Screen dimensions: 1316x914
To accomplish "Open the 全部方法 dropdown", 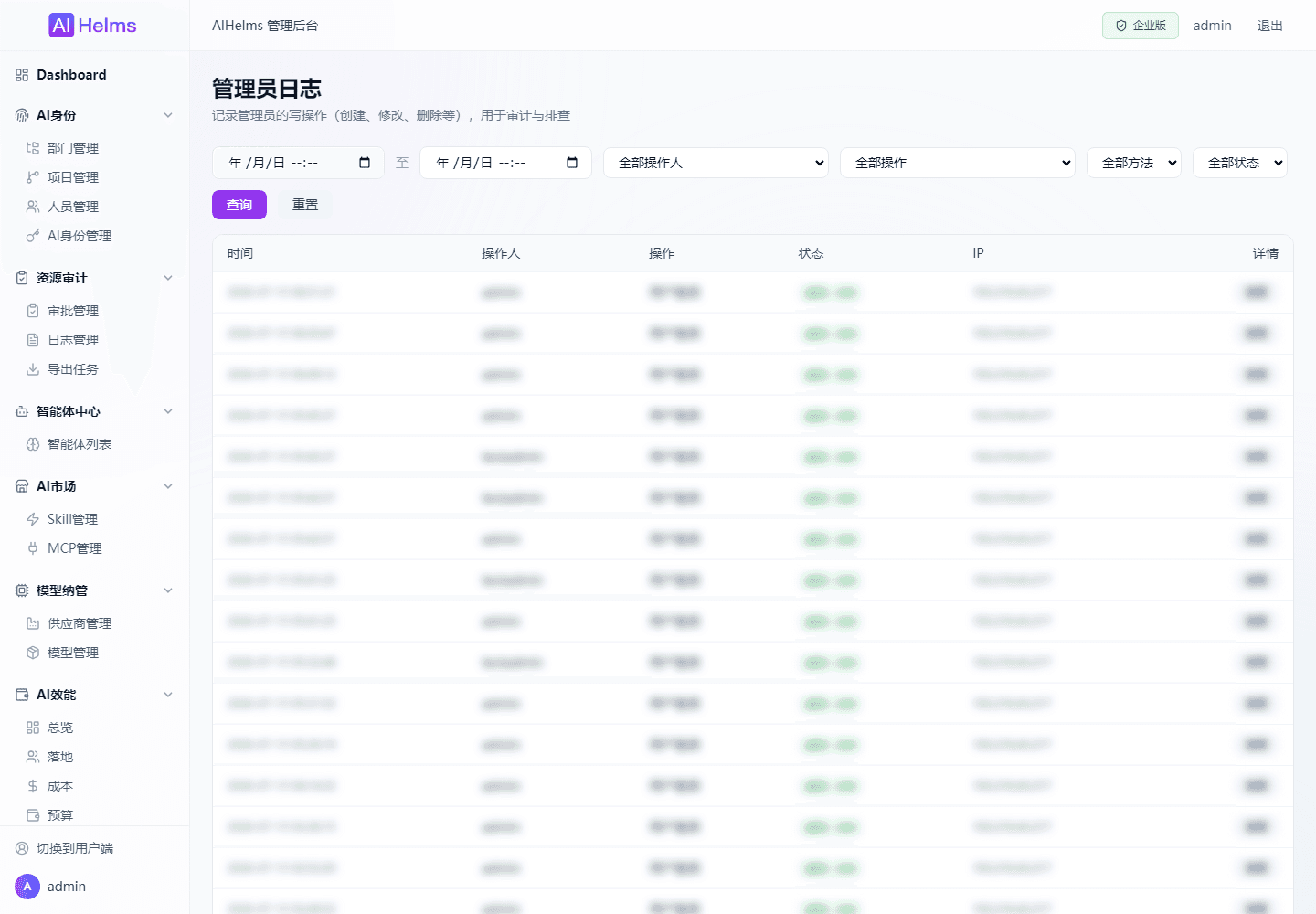I will click(1134, 163).
